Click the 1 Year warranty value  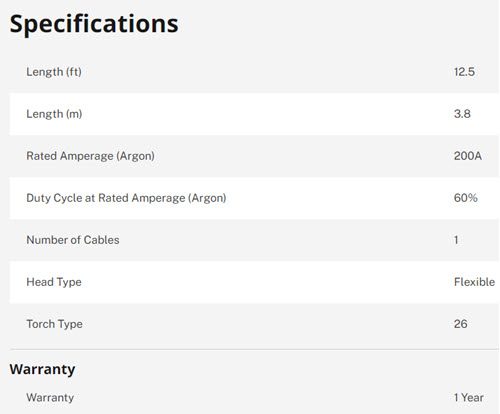tap(469, 397)
